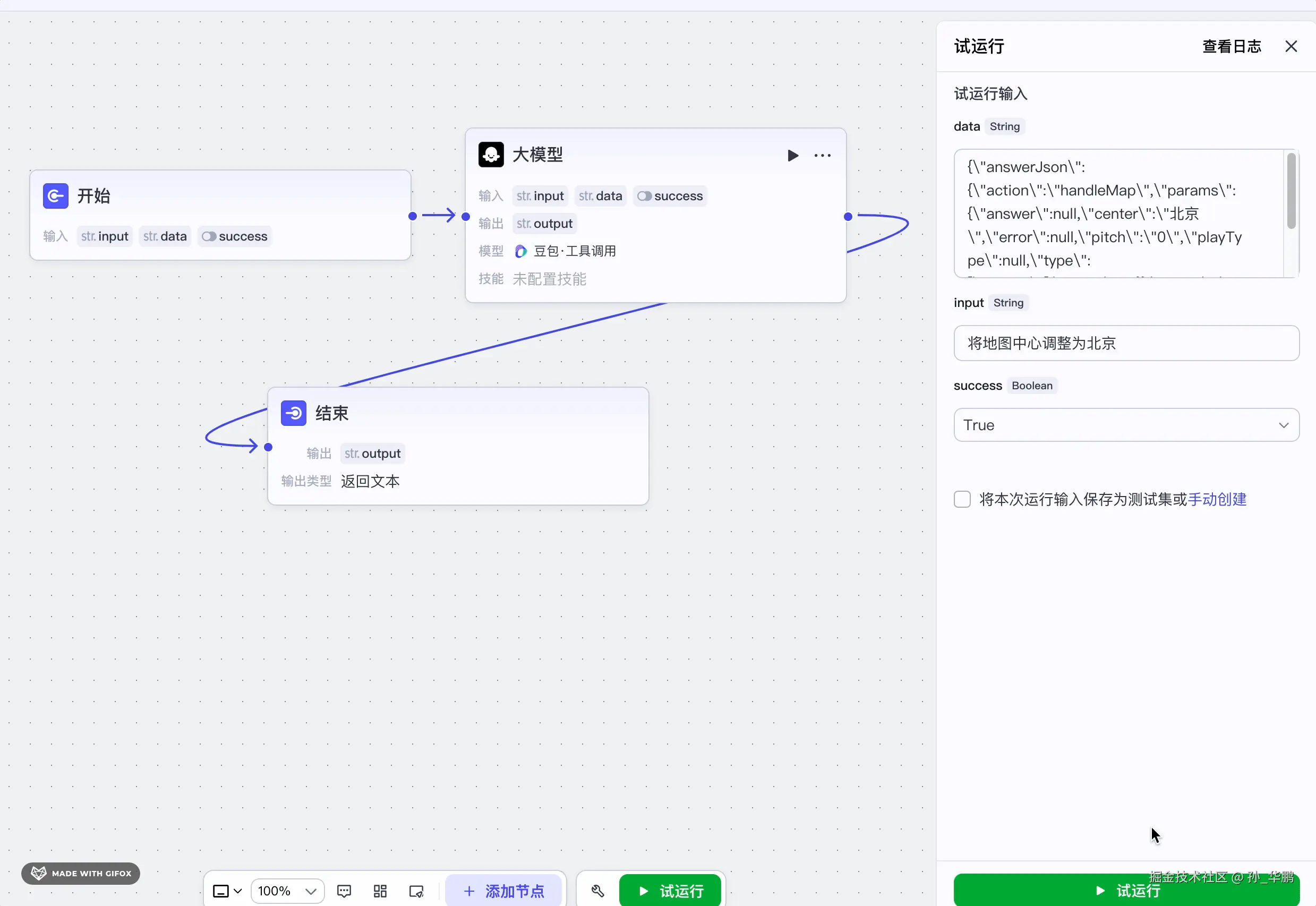This screenshot has width=1316, height=906.
Task: Click the 开始 node icon
Action: coord(55,195)
